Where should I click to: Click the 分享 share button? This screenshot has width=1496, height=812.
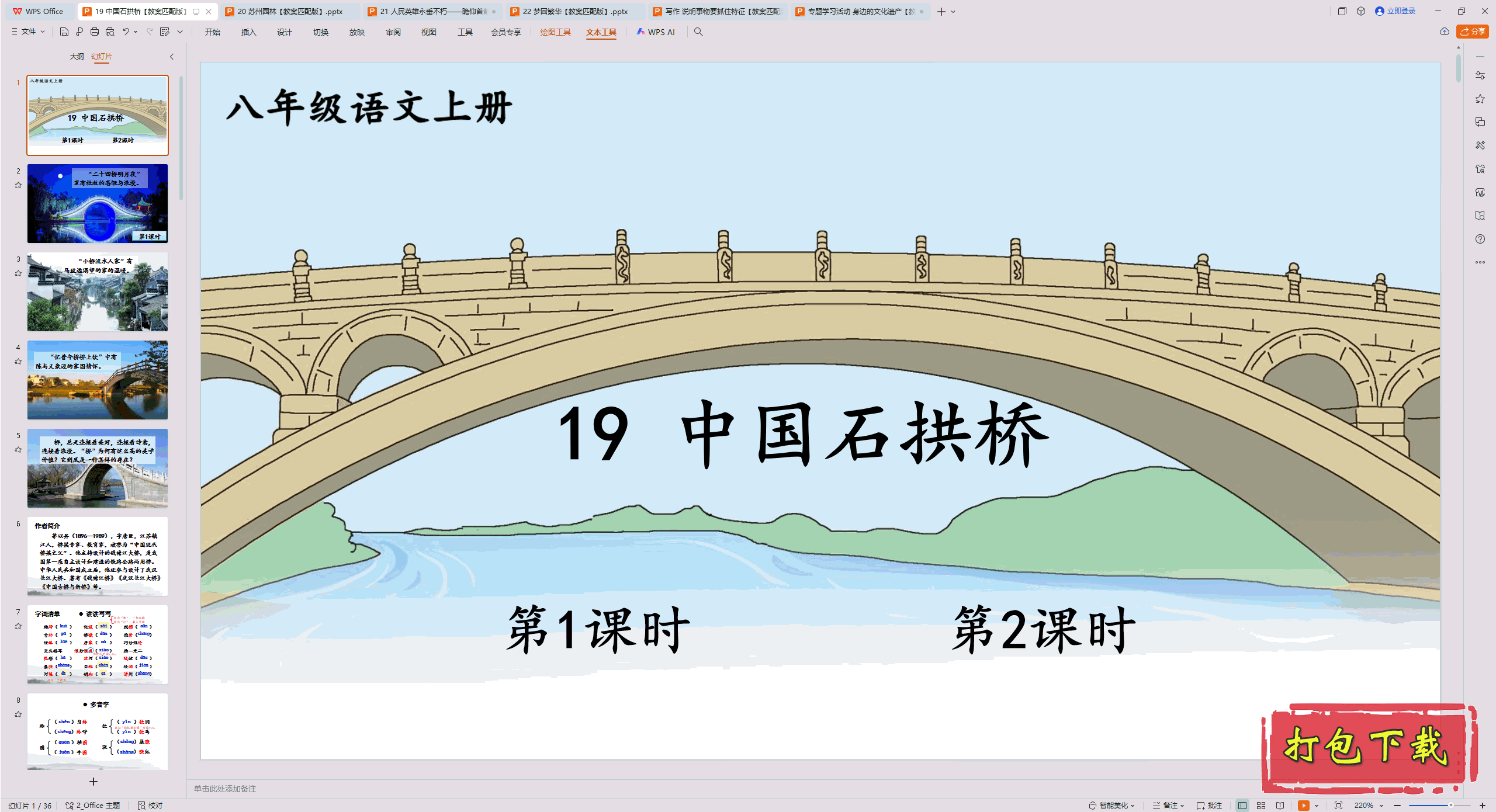[1473, 32]
